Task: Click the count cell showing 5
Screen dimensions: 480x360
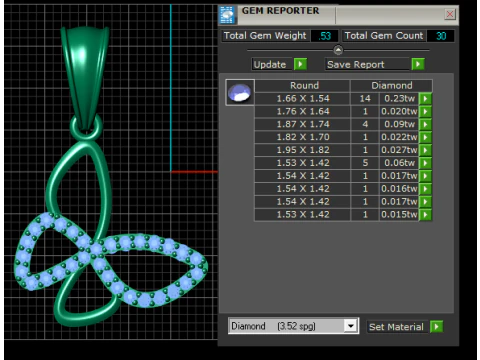Action: (365, 163)
